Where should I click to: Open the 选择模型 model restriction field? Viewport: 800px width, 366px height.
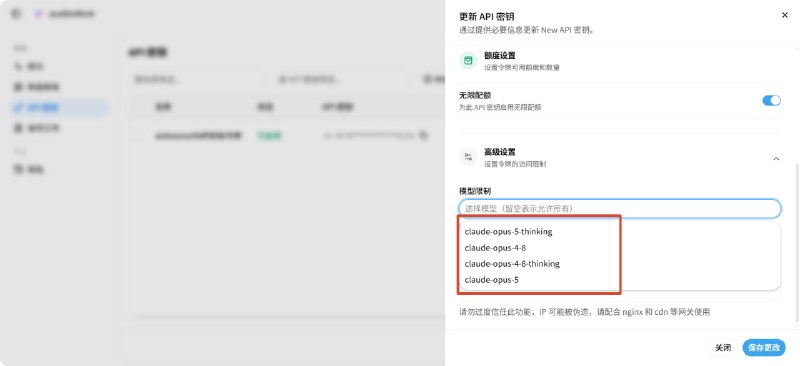coord(620,208)
